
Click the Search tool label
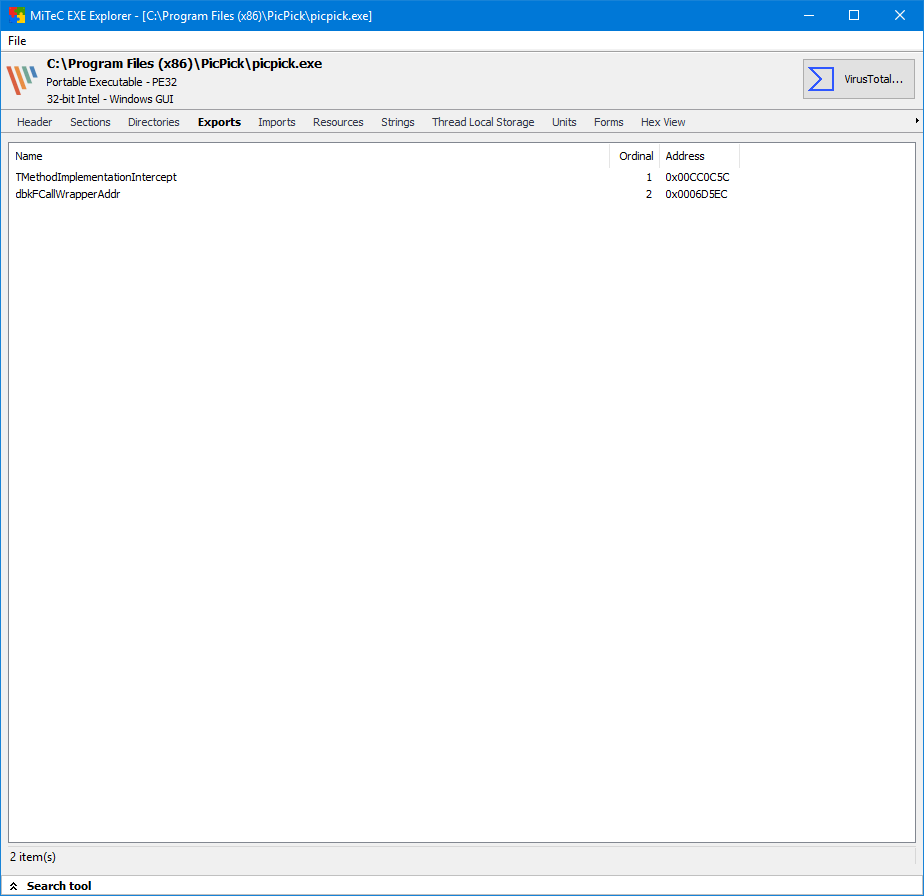[x=59, y=886]
